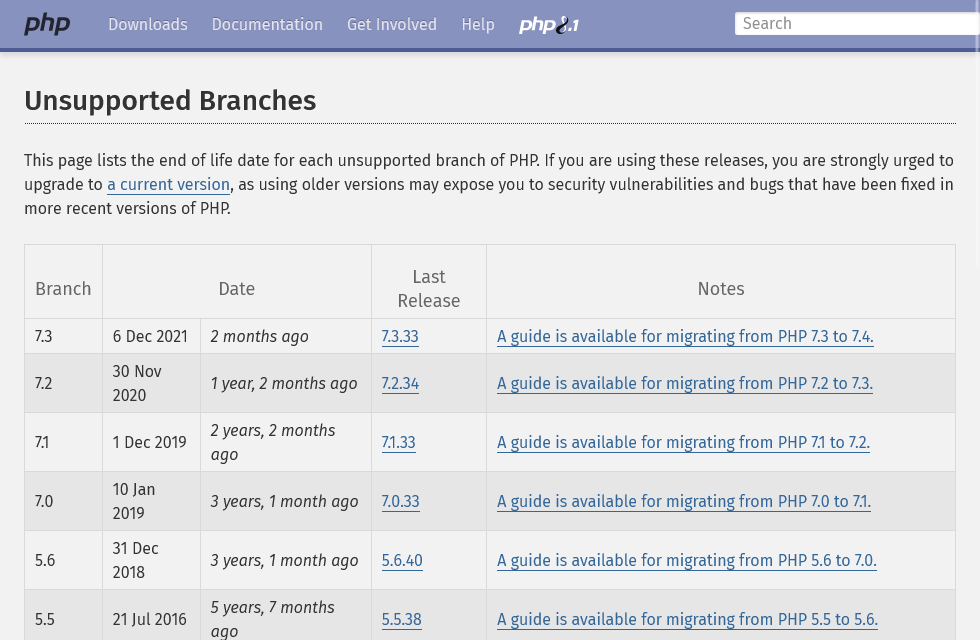The image size is (980, 640).
Task: Click the Unsupported Branches heading
Action: [x=170, y=101]
